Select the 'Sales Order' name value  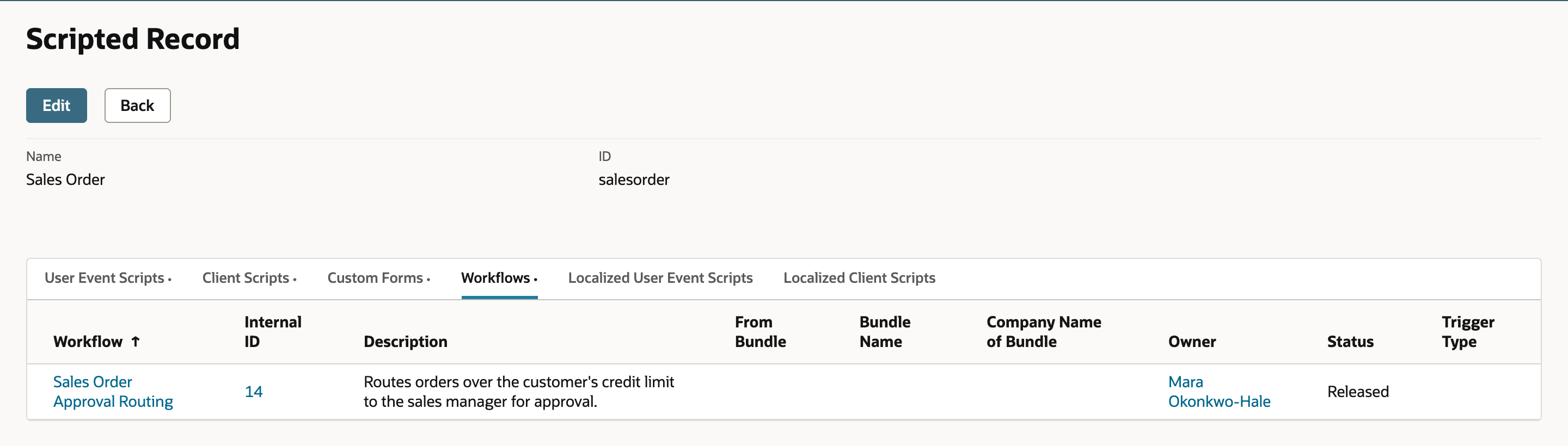click(65, 179)
